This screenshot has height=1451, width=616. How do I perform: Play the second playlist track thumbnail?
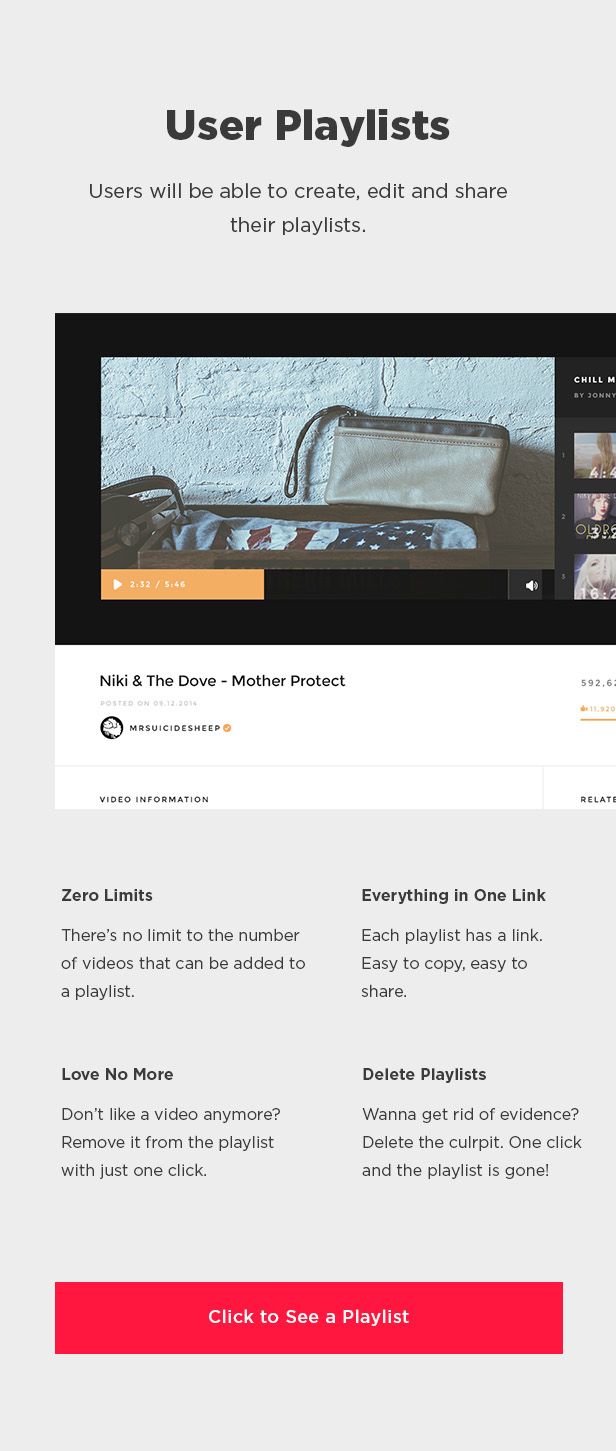tap(594, 516)
